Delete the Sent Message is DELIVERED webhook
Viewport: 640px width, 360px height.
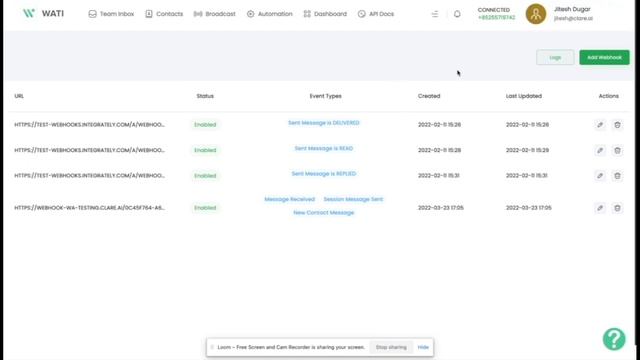(x=617, y=125)
